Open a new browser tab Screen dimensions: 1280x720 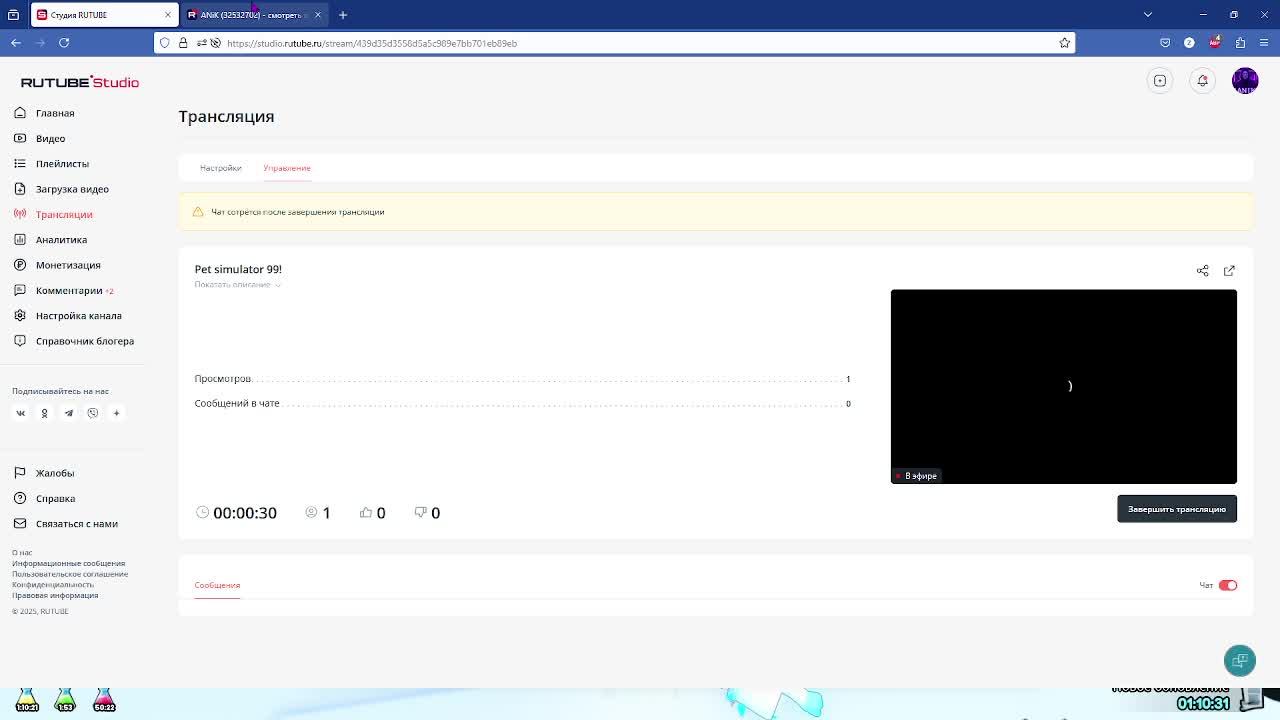coord(343,15)
